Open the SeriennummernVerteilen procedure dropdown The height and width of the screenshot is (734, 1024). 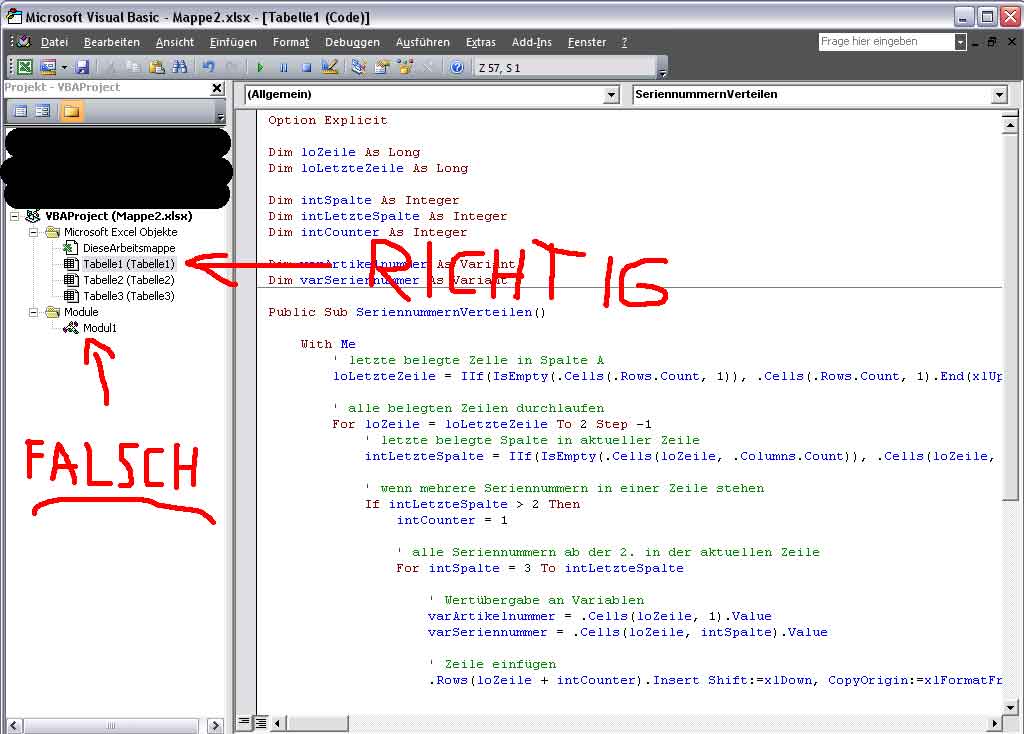pyautogui.click(x=998, y=95)
